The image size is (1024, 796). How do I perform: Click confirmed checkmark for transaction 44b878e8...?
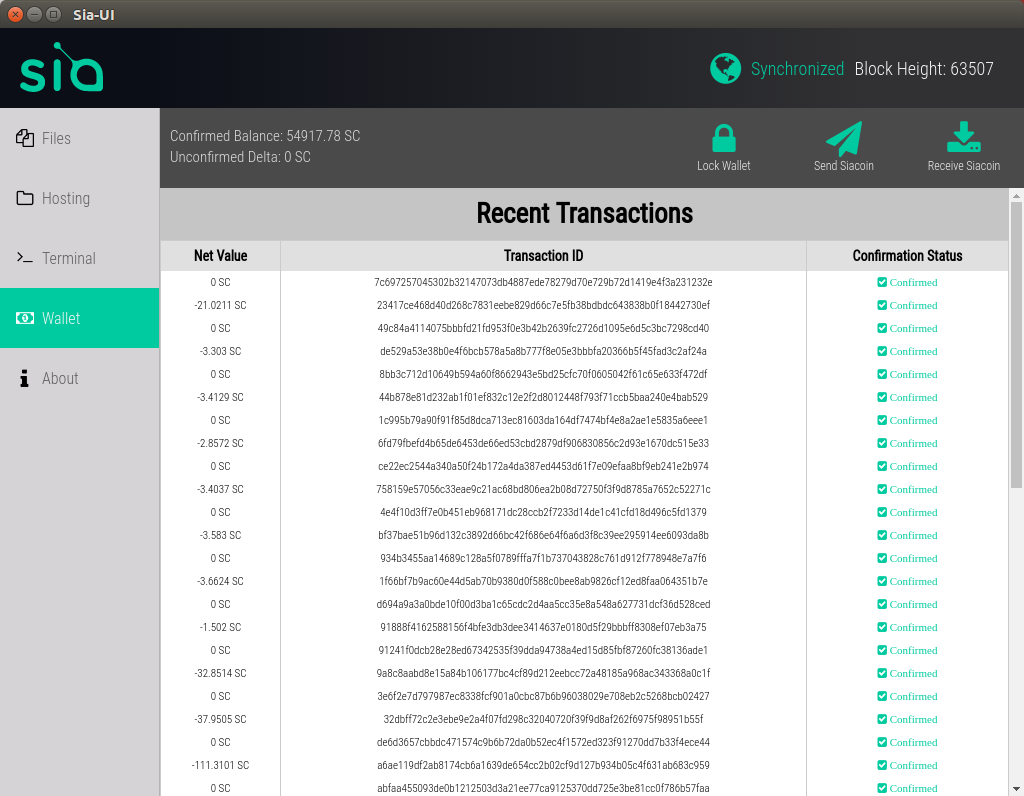point(882,397)
